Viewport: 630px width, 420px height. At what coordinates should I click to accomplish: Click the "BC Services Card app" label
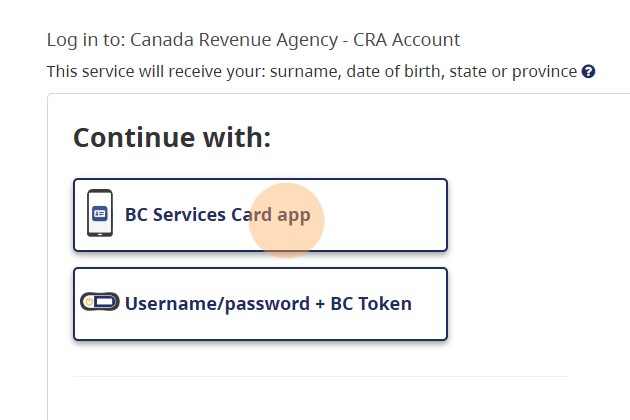point(217,215)
